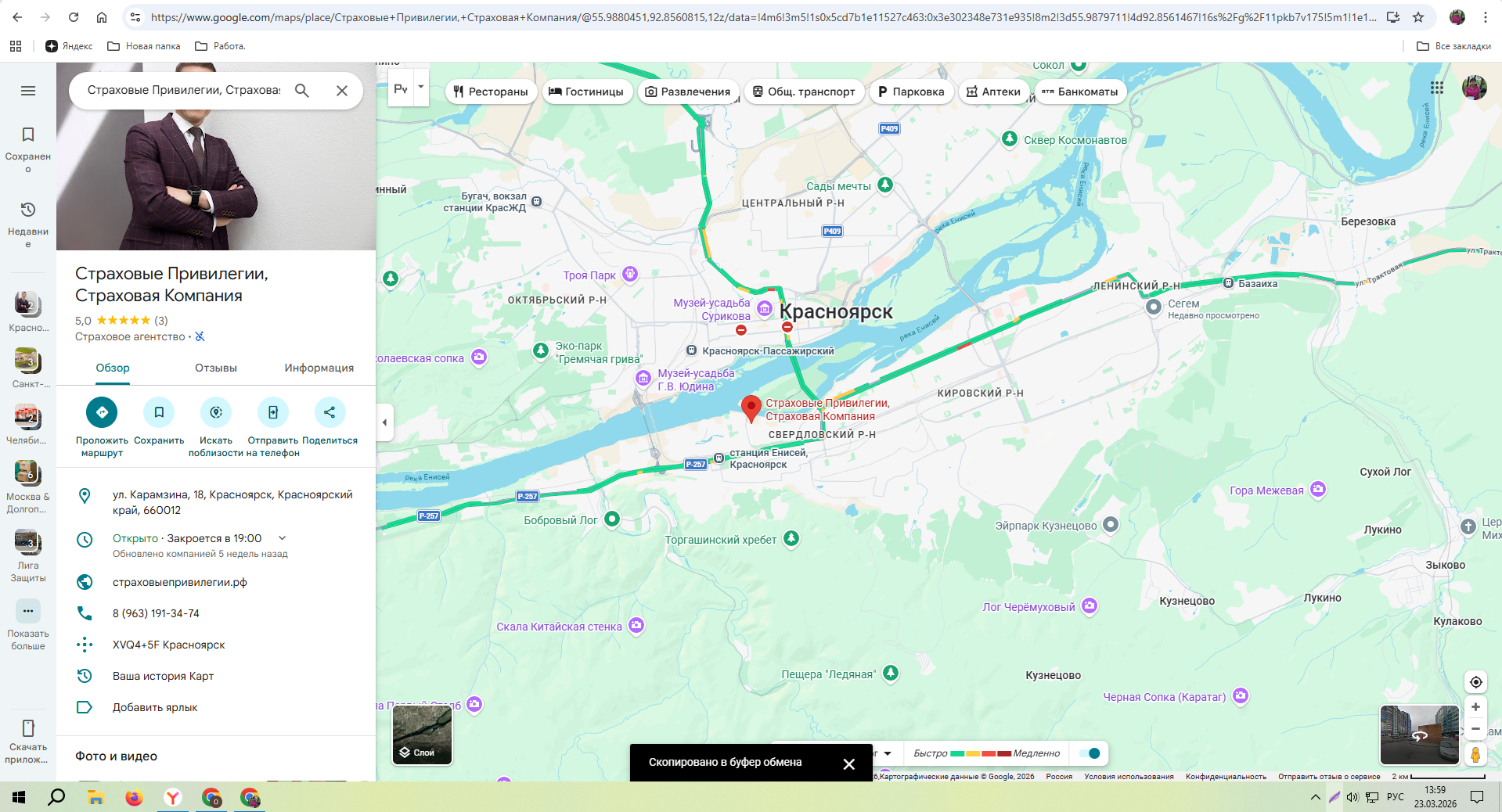Screen dimensions: 1502x812
Task: Bookmark this page with star icon
Action: [x=1418, y=17]
